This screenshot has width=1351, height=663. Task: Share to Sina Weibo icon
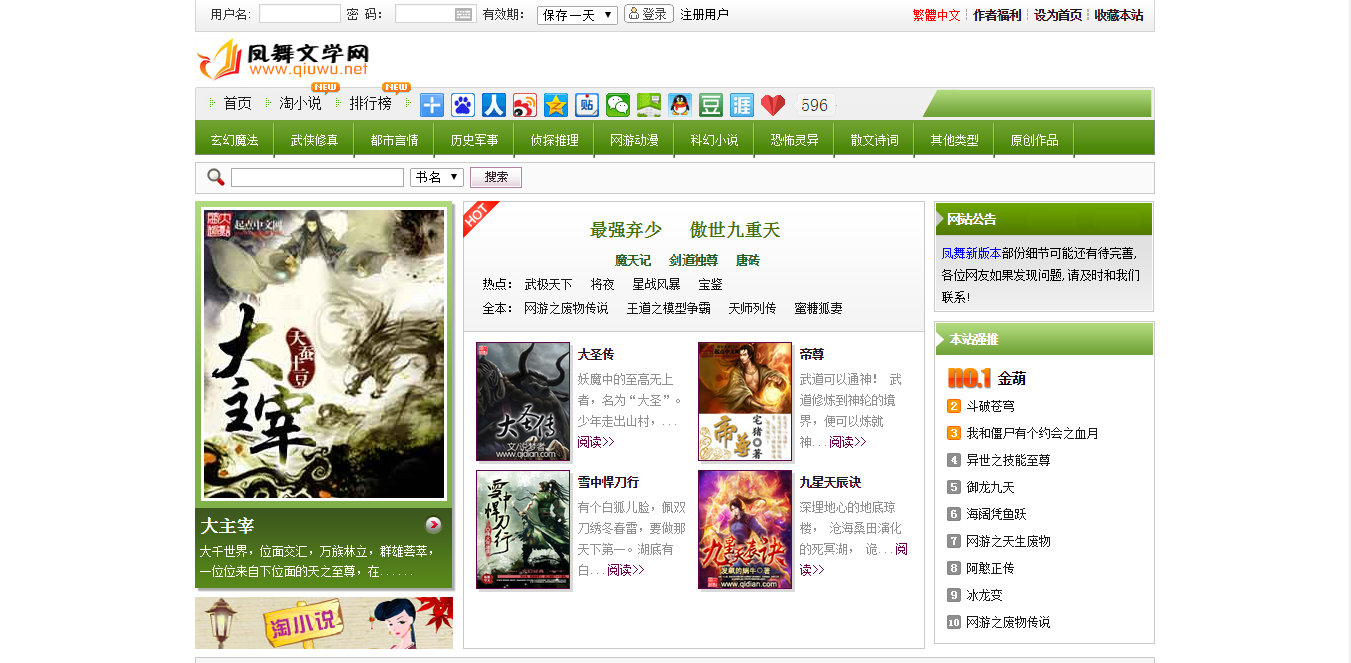[525, 105]
